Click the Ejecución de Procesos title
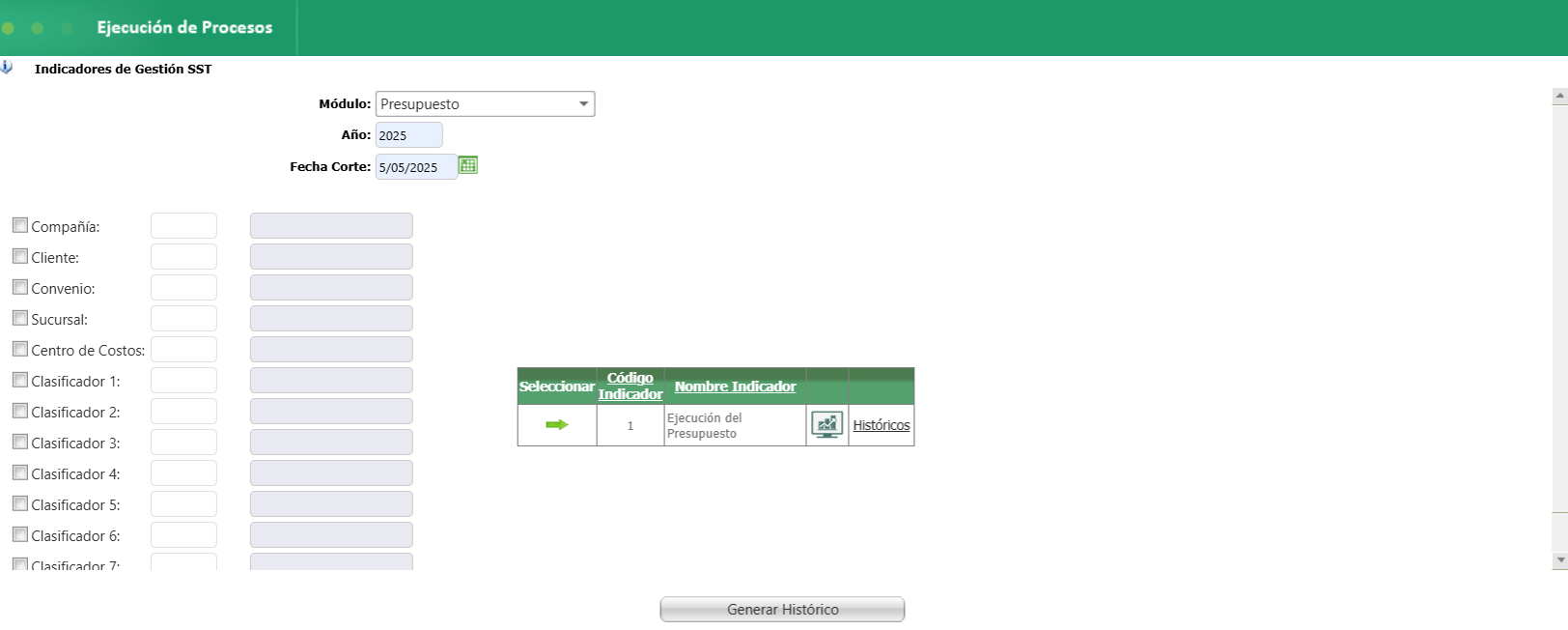The width and height of the screenshot is (1568, 630). 184,27
